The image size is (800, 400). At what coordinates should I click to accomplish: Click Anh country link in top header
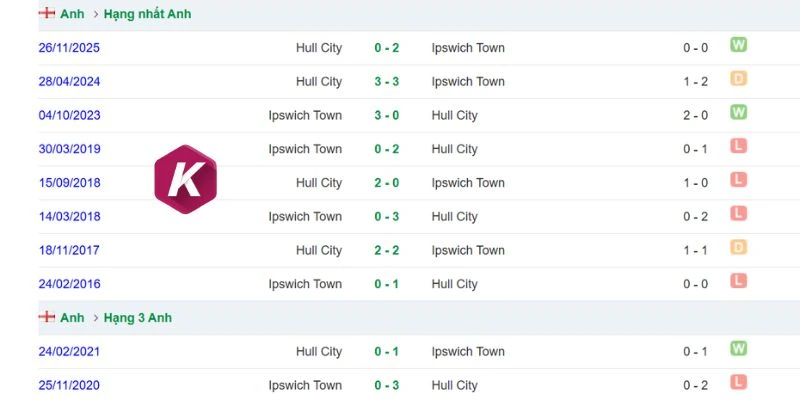tap(72, 14)
